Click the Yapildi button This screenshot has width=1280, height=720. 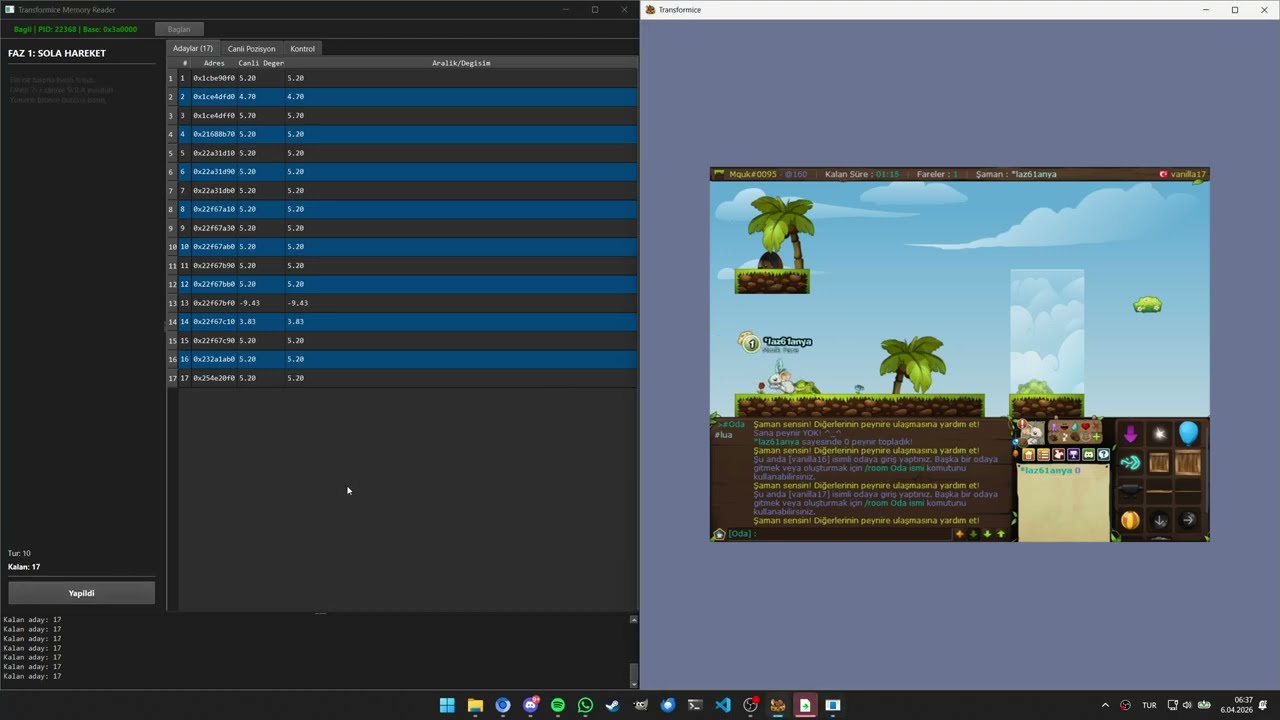coord(82,593)
